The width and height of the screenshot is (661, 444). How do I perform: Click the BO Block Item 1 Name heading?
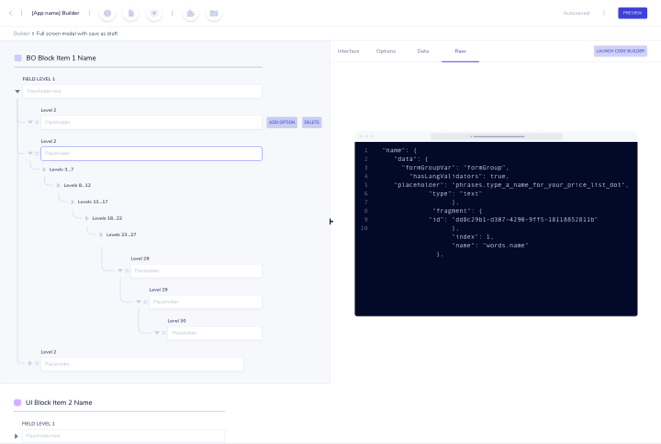pyautogui.click(x=61, y=58)
